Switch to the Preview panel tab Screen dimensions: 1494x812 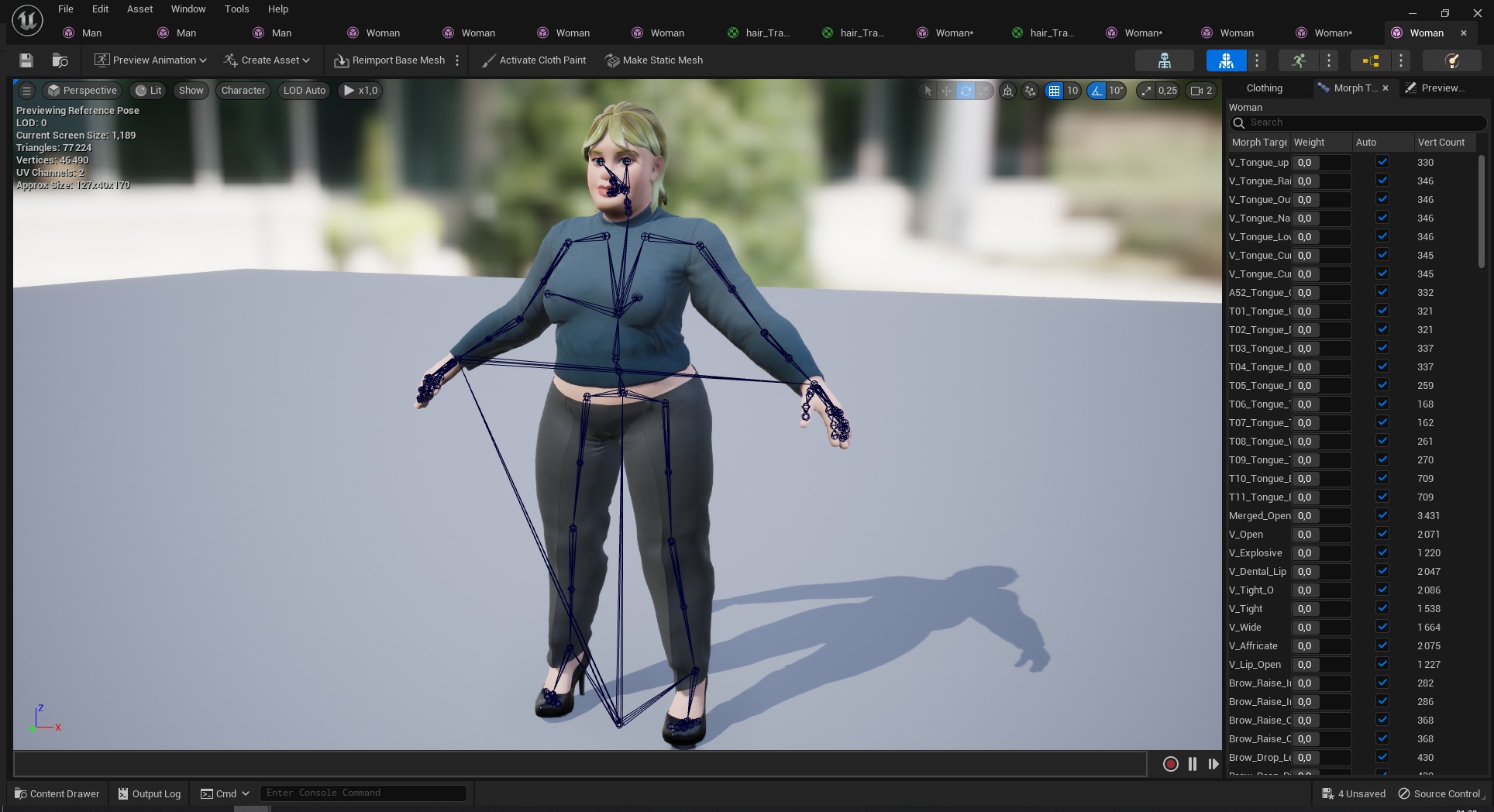pyautogui.click(x=1436, y=88)
